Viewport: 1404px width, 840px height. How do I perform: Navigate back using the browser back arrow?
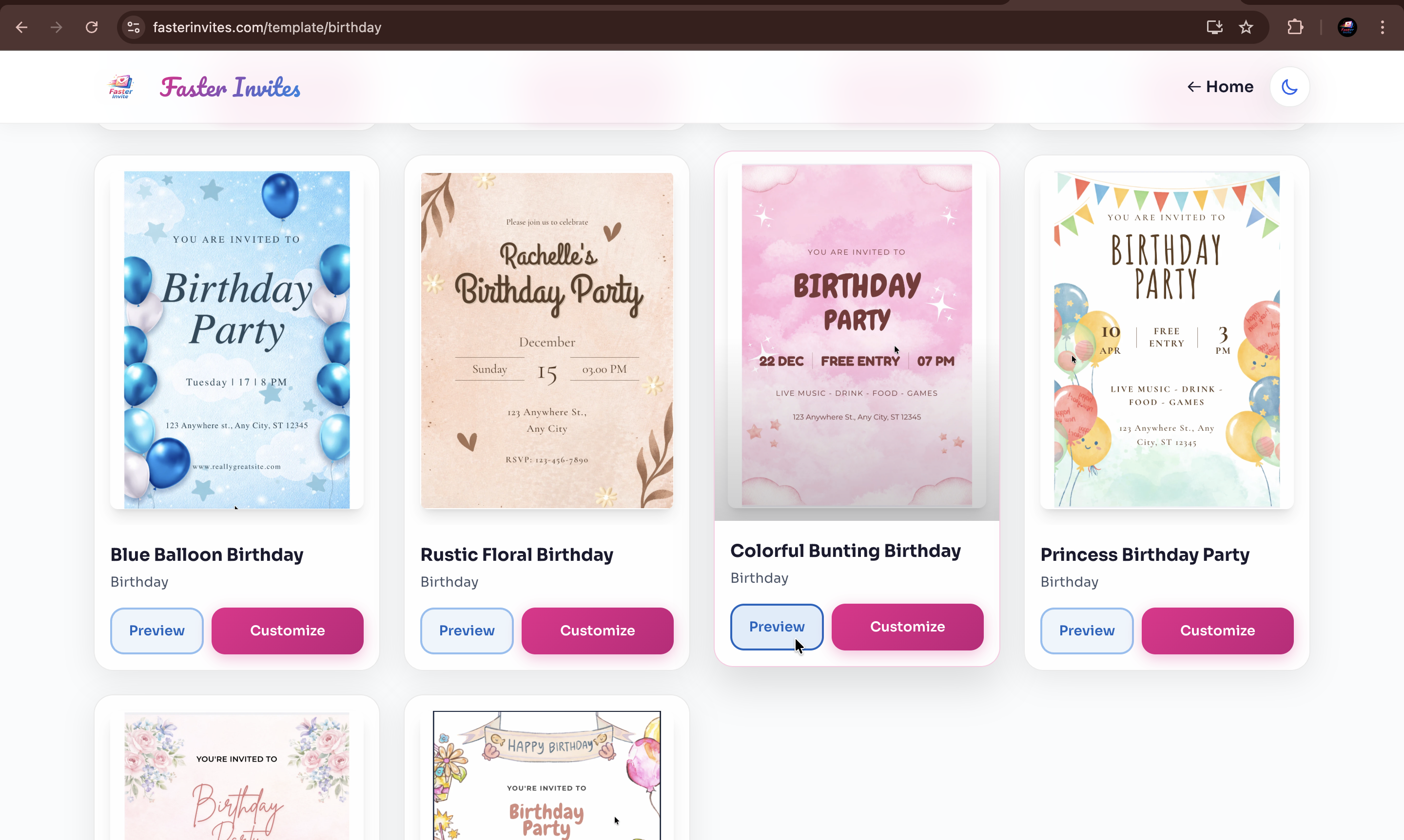tap(21, 27)
